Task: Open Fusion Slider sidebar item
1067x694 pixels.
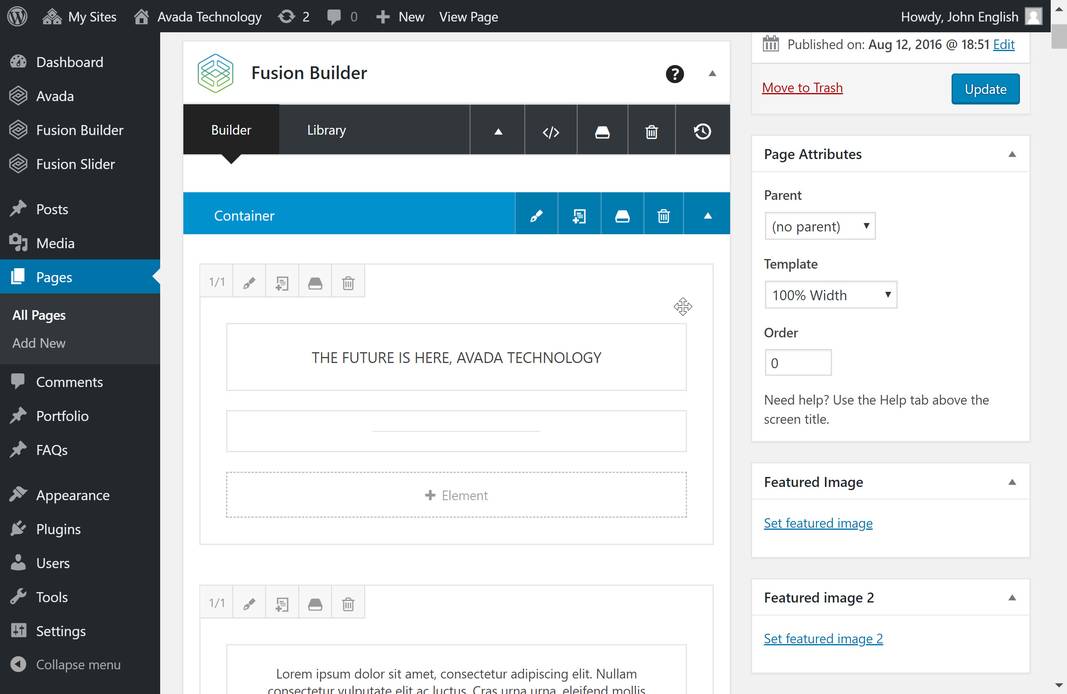Action: pyautogui.click(x=80, y=164)
